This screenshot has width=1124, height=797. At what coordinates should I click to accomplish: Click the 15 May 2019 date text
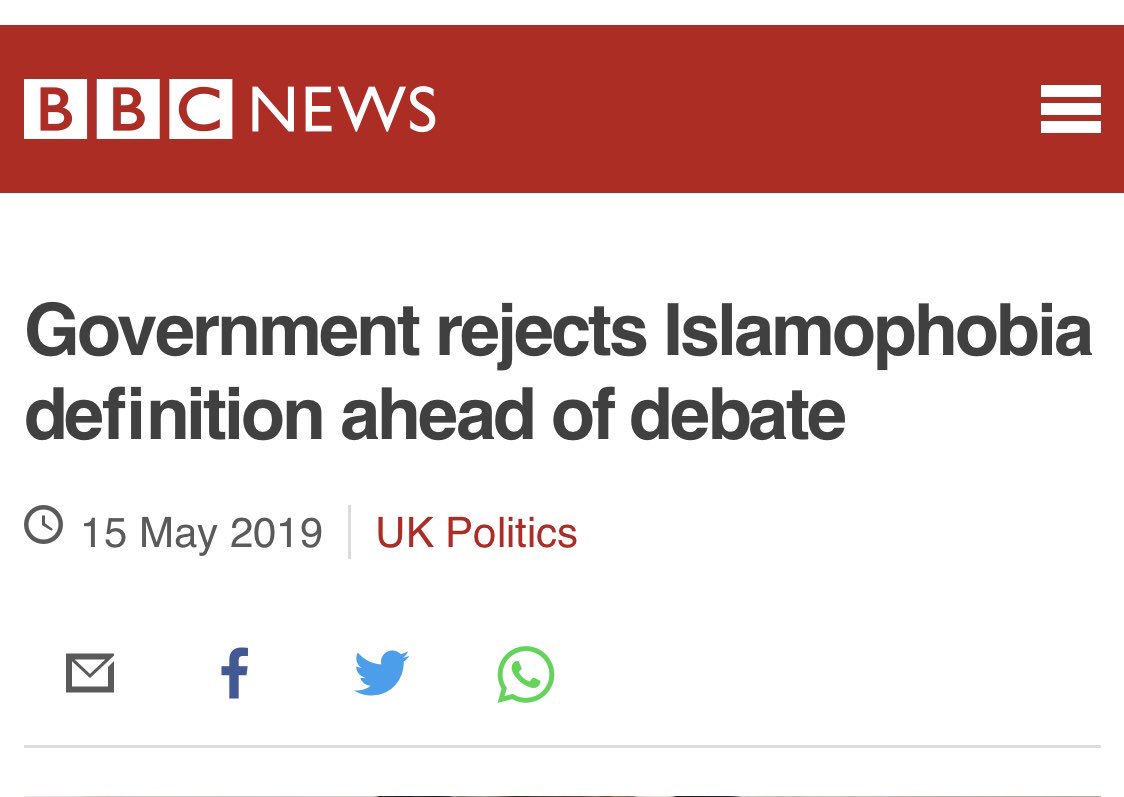pos(202,533)
